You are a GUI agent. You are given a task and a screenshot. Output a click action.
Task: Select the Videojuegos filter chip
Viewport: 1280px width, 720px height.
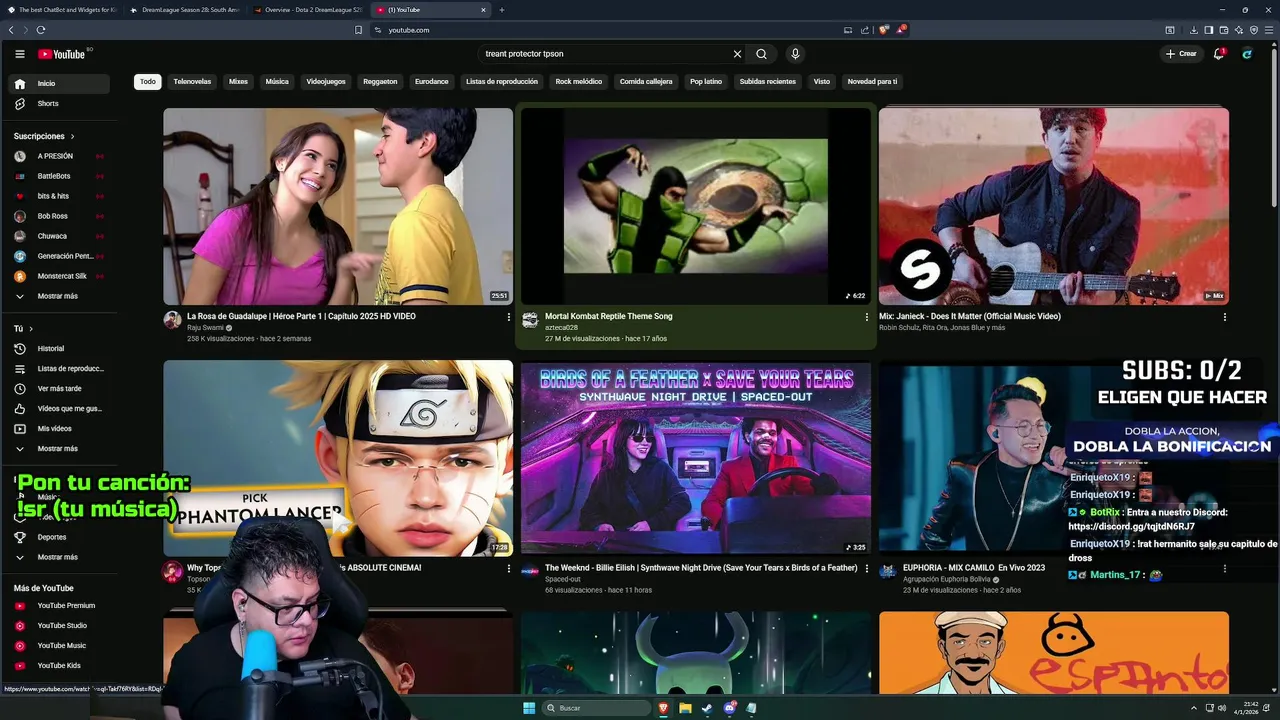point(326,82)
